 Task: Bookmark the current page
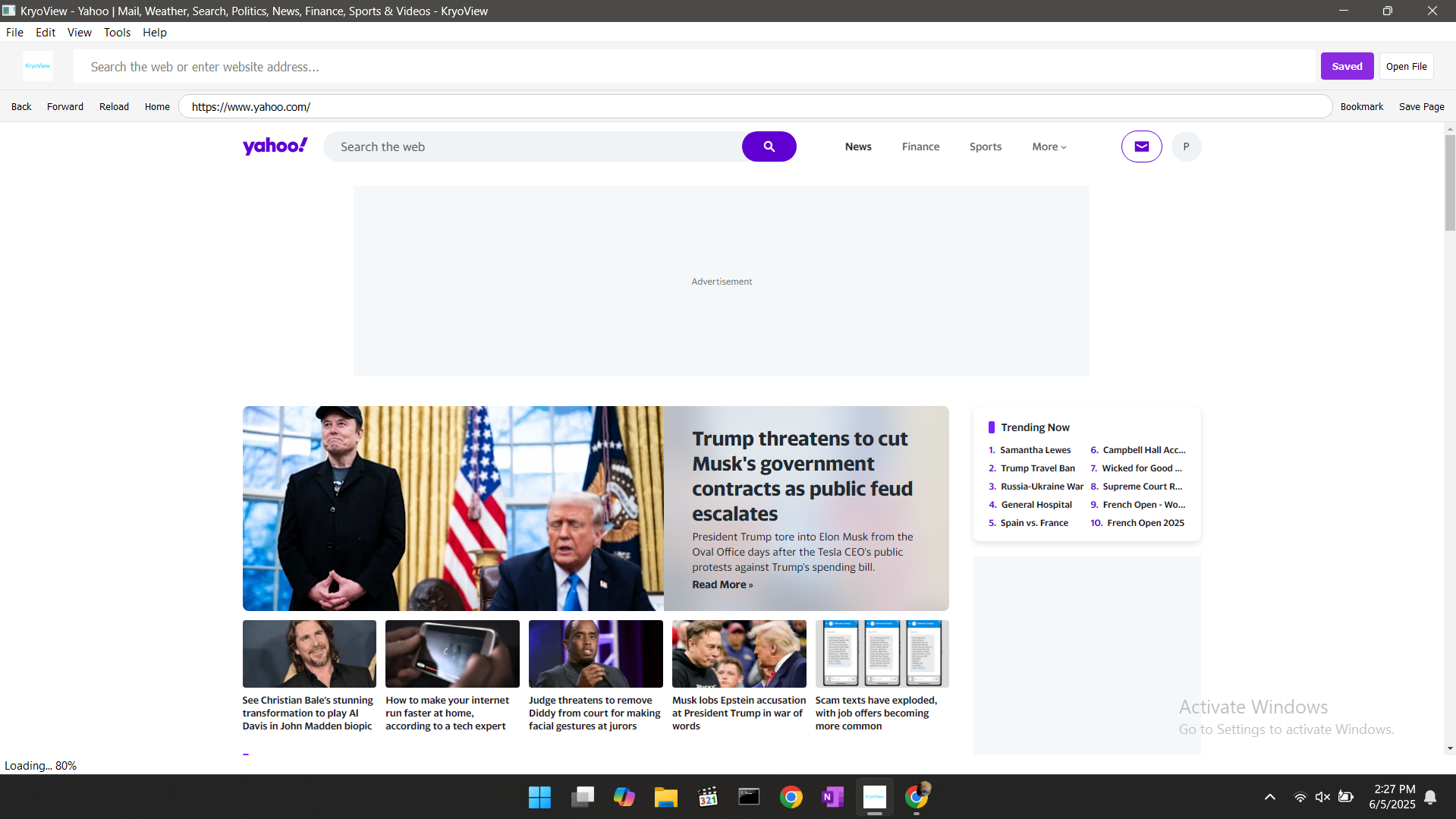click(x=1361, y=106)
